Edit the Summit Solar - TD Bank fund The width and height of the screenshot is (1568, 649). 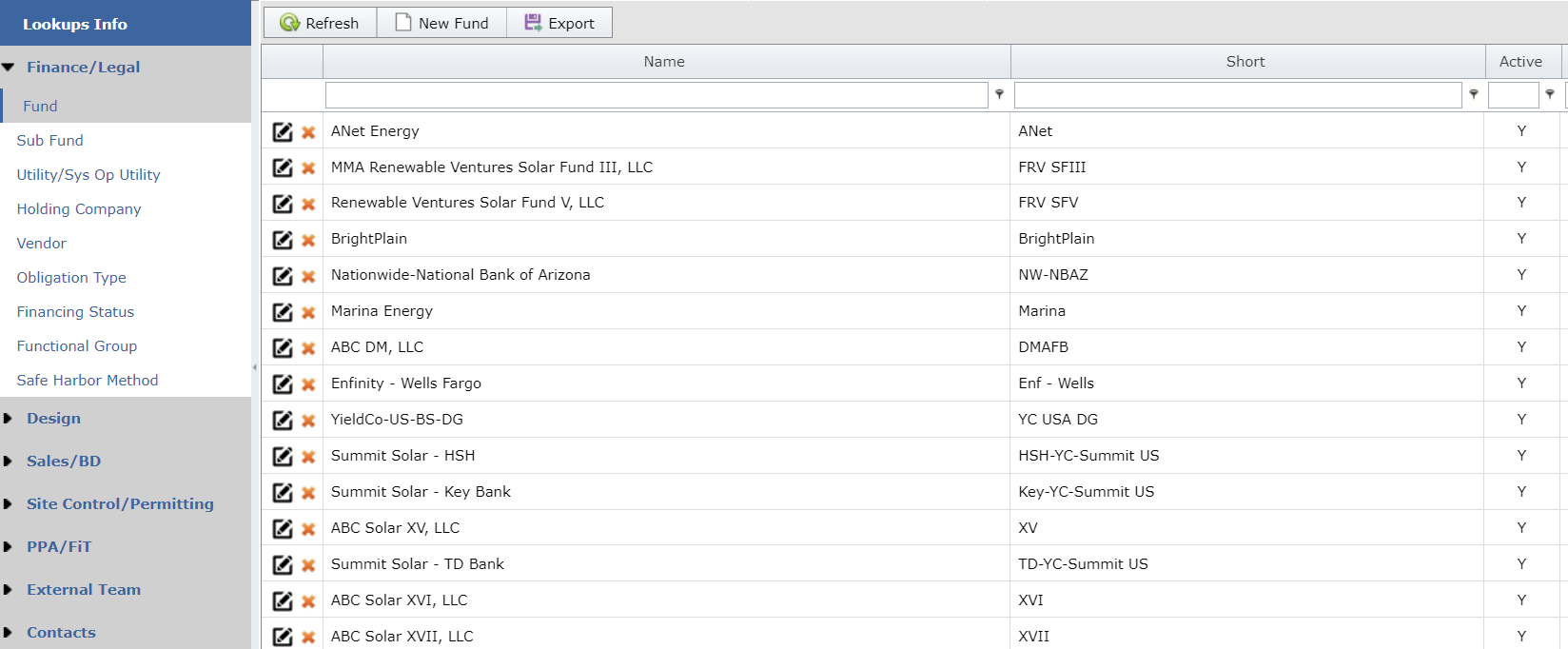pos(283,565)
